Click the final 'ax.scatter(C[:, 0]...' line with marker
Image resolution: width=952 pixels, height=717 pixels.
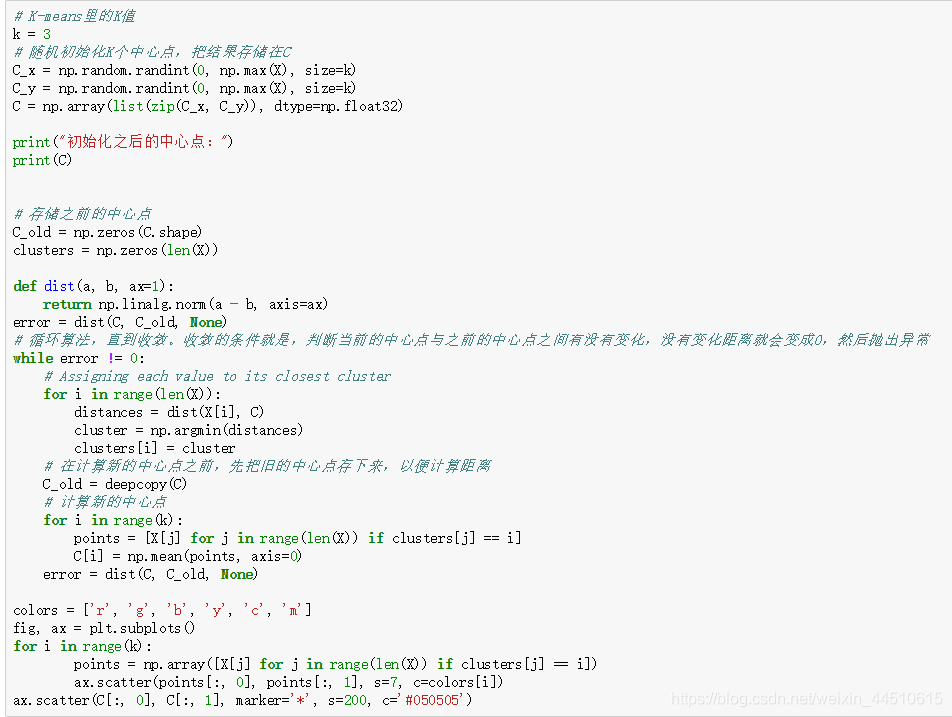pyautogui.click(x=242, y=701)
